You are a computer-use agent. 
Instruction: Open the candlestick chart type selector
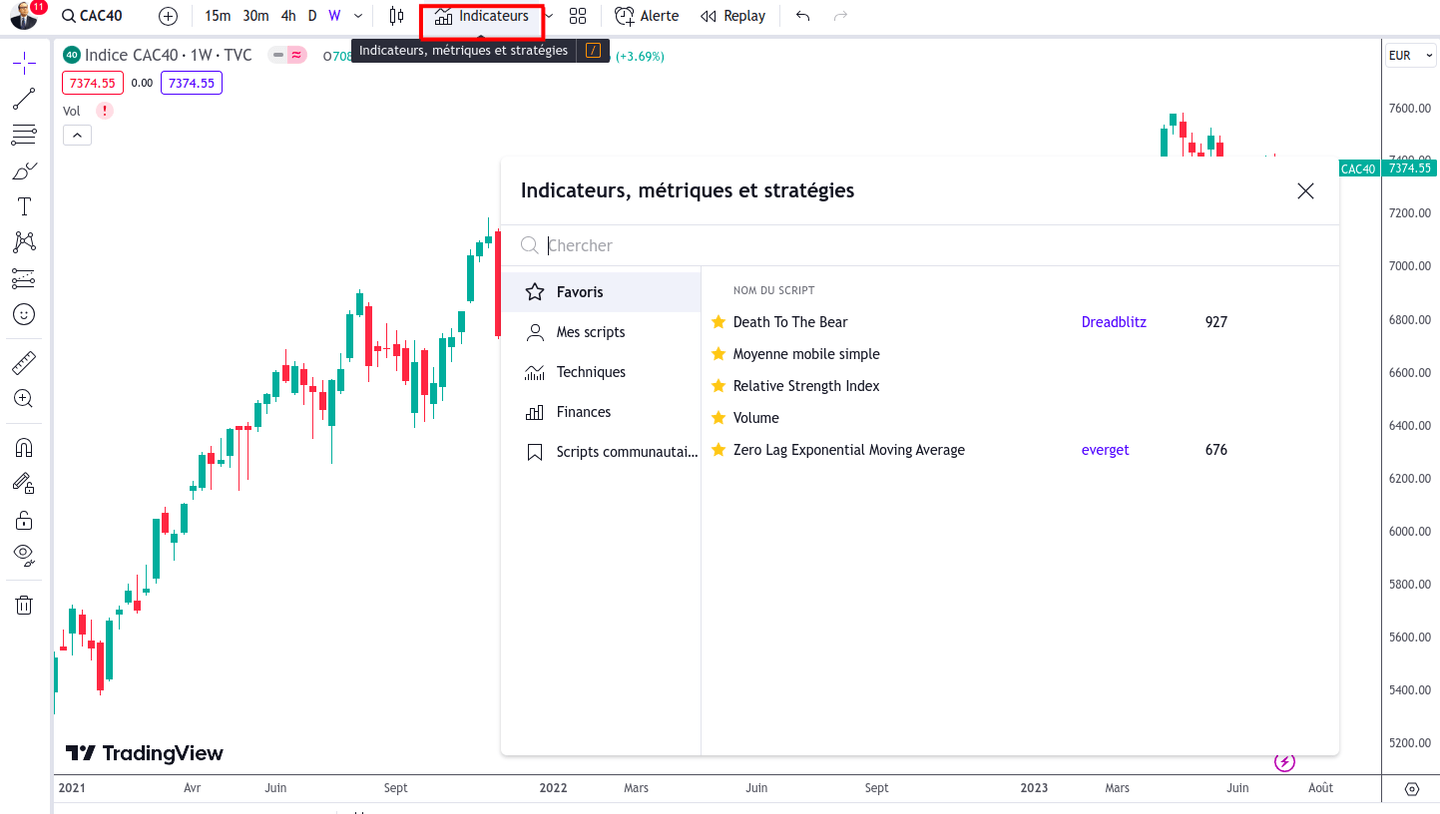[x=397, y=16]
